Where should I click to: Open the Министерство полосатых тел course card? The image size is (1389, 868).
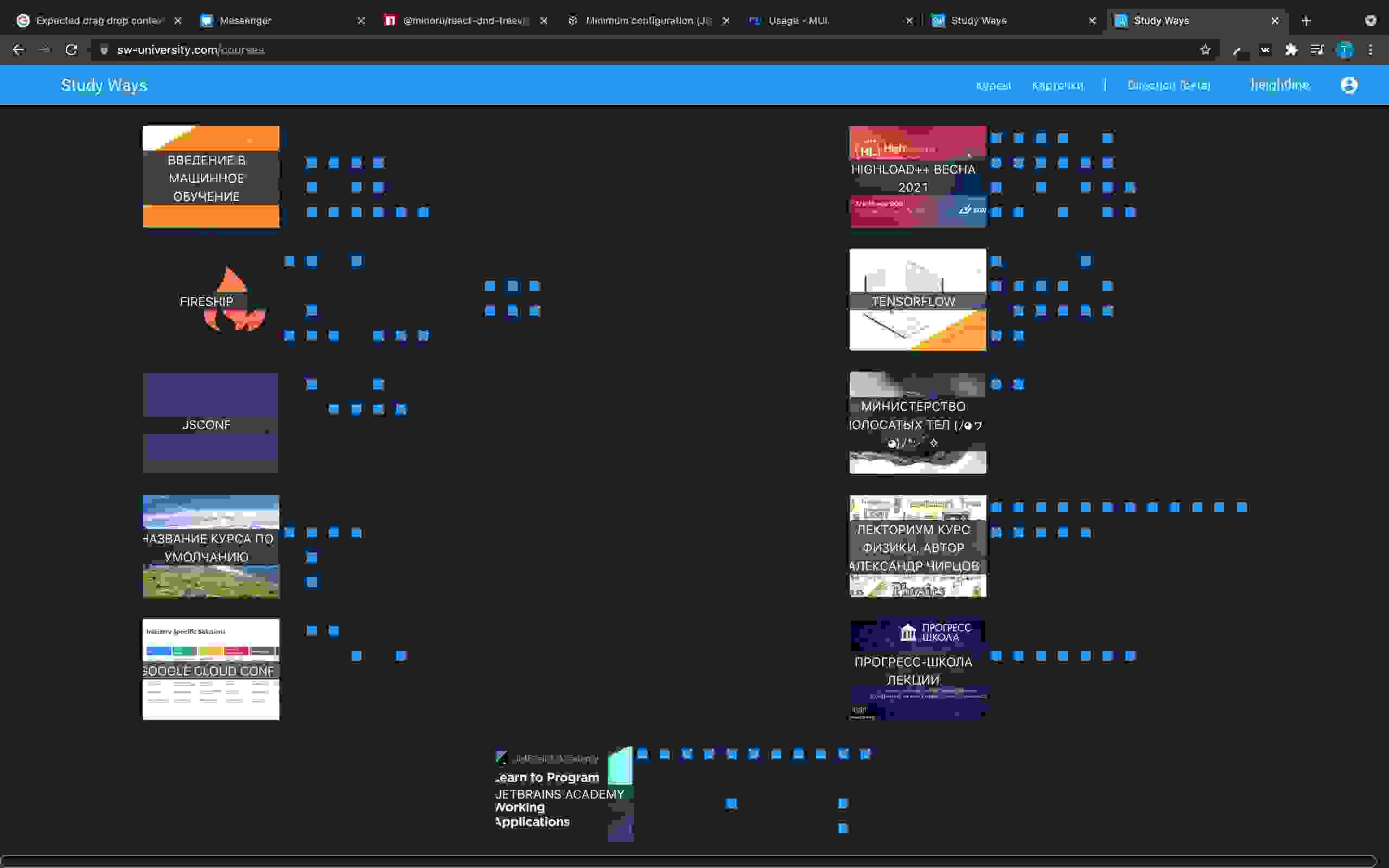(x=918, y=423)
